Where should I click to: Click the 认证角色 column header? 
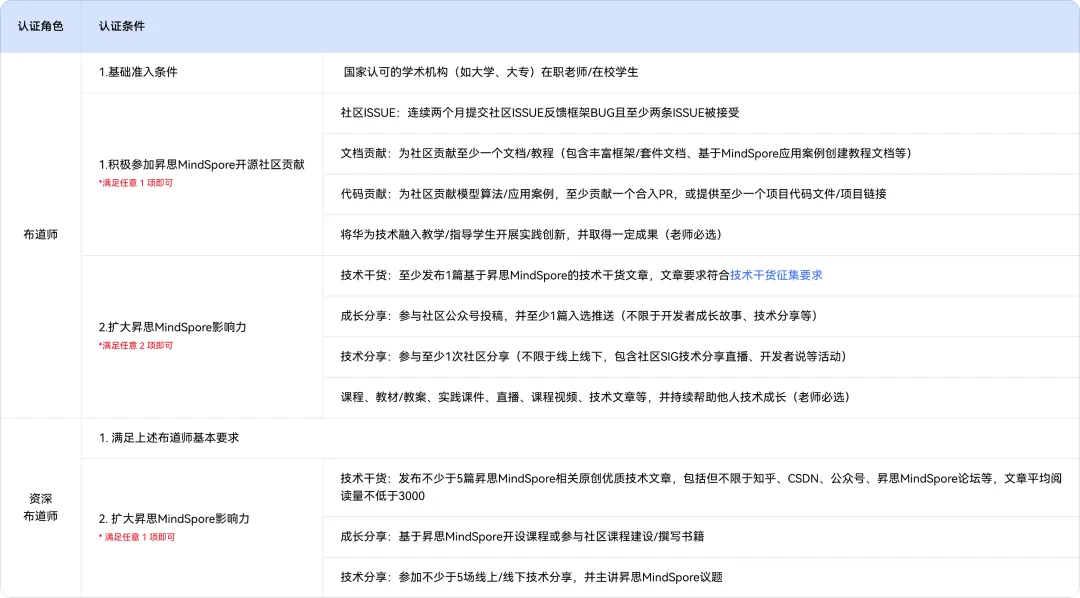click(x=41, y=26)
